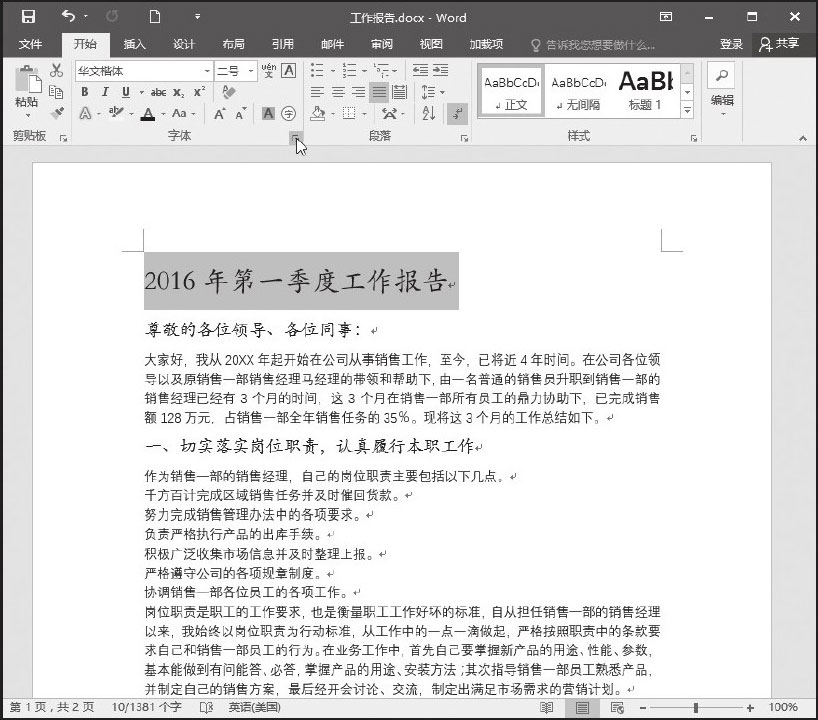
Task: Click the Increase Indent icon
Action: click(443, 70)
